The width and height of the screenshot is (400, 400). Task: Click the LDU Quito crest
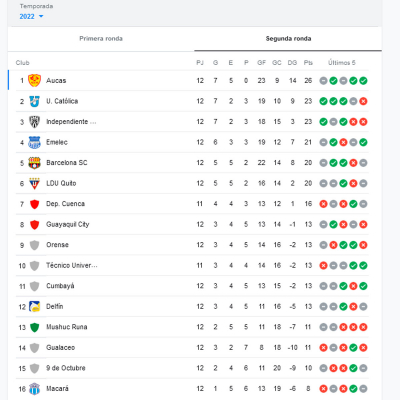pos(34,183)
